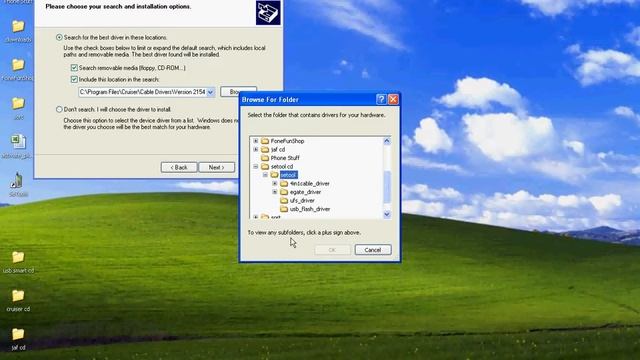Click the Browse For Folder help question mark
640x360 pixels.
pyautogui.click(x=381, y=99)
